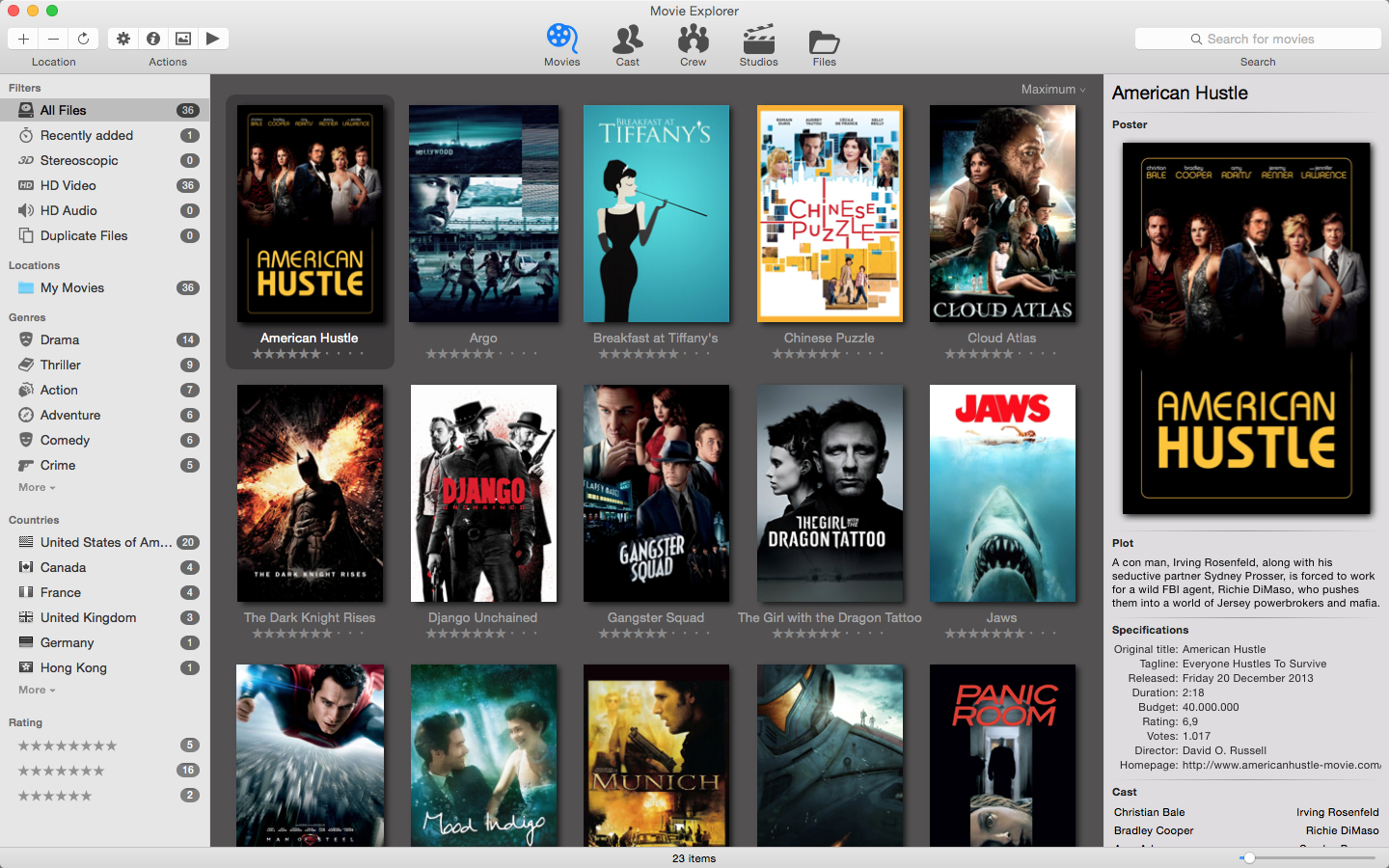Filter by Germany country
This screenshot has height=868, width=1389.
click(x=104, y=642)
